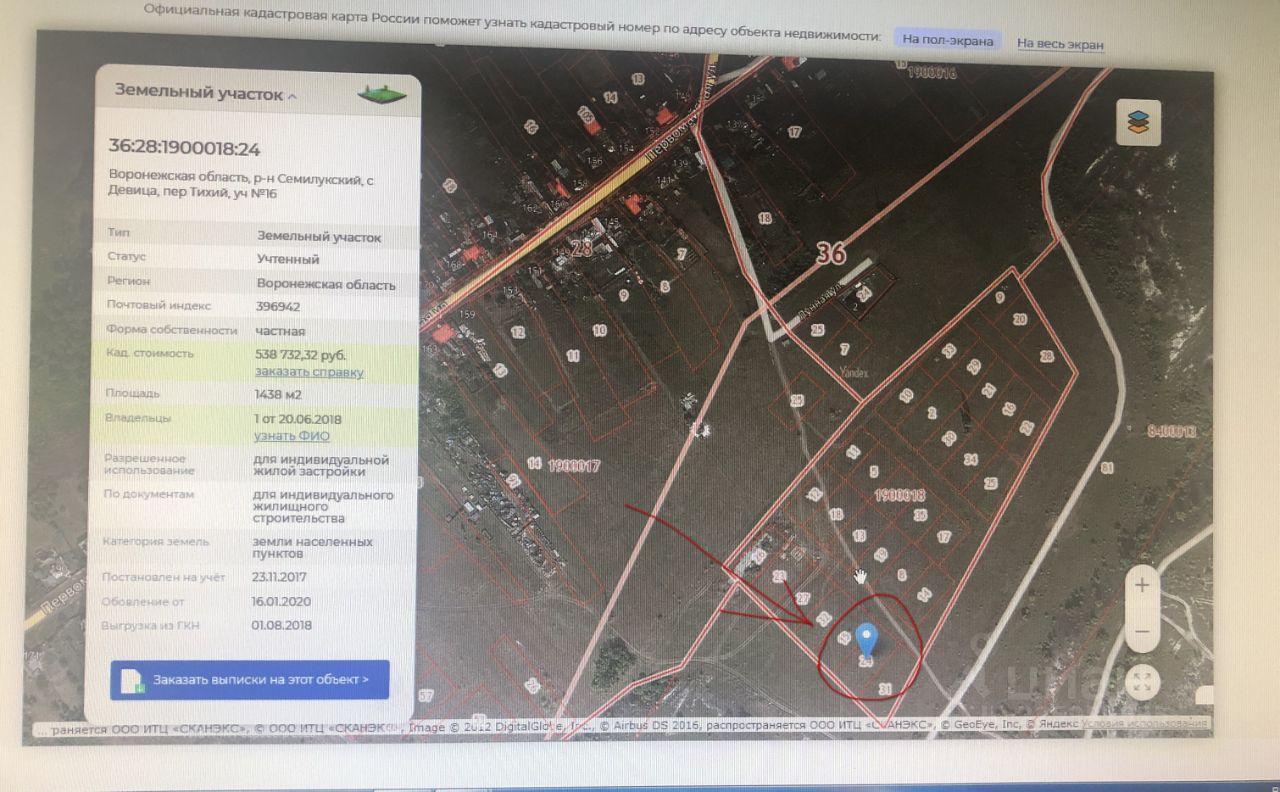Open the map layers switcher icon

point(1138,122)
